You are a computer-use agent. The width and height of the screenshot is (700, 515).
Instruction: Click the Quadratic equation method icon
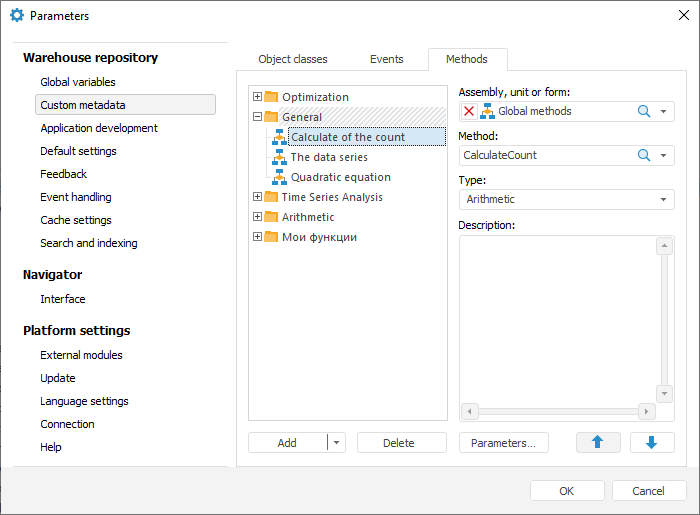280,177
